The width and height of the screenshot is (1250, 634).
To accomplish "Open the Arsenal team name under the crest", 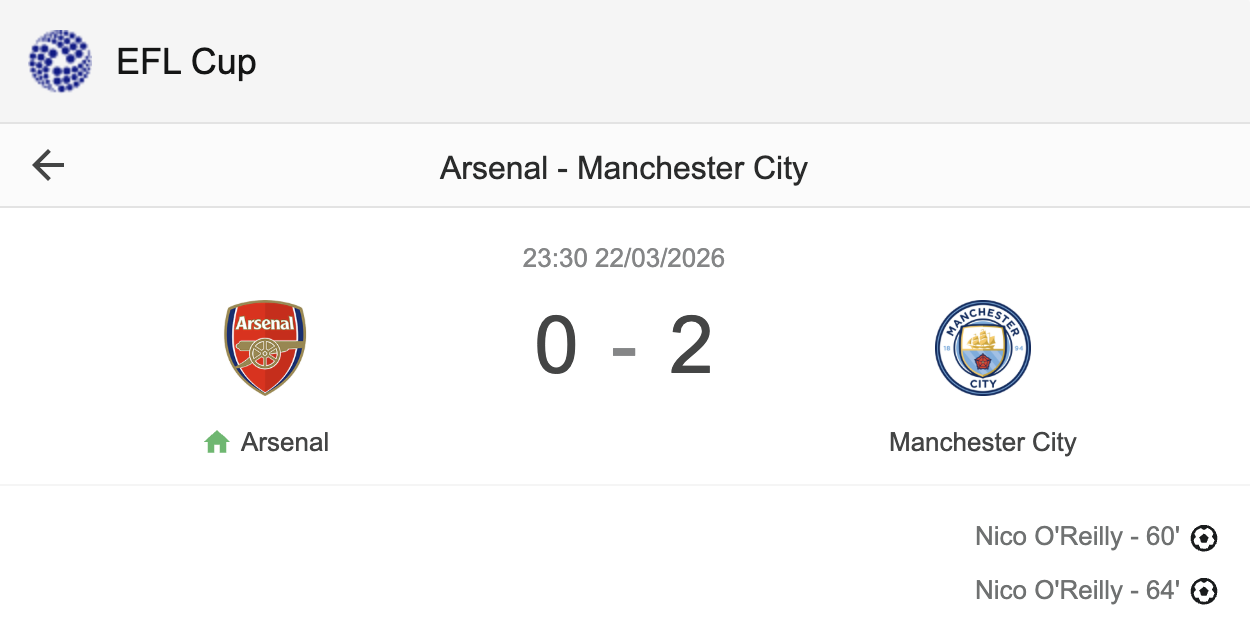I will coord(285,442).
